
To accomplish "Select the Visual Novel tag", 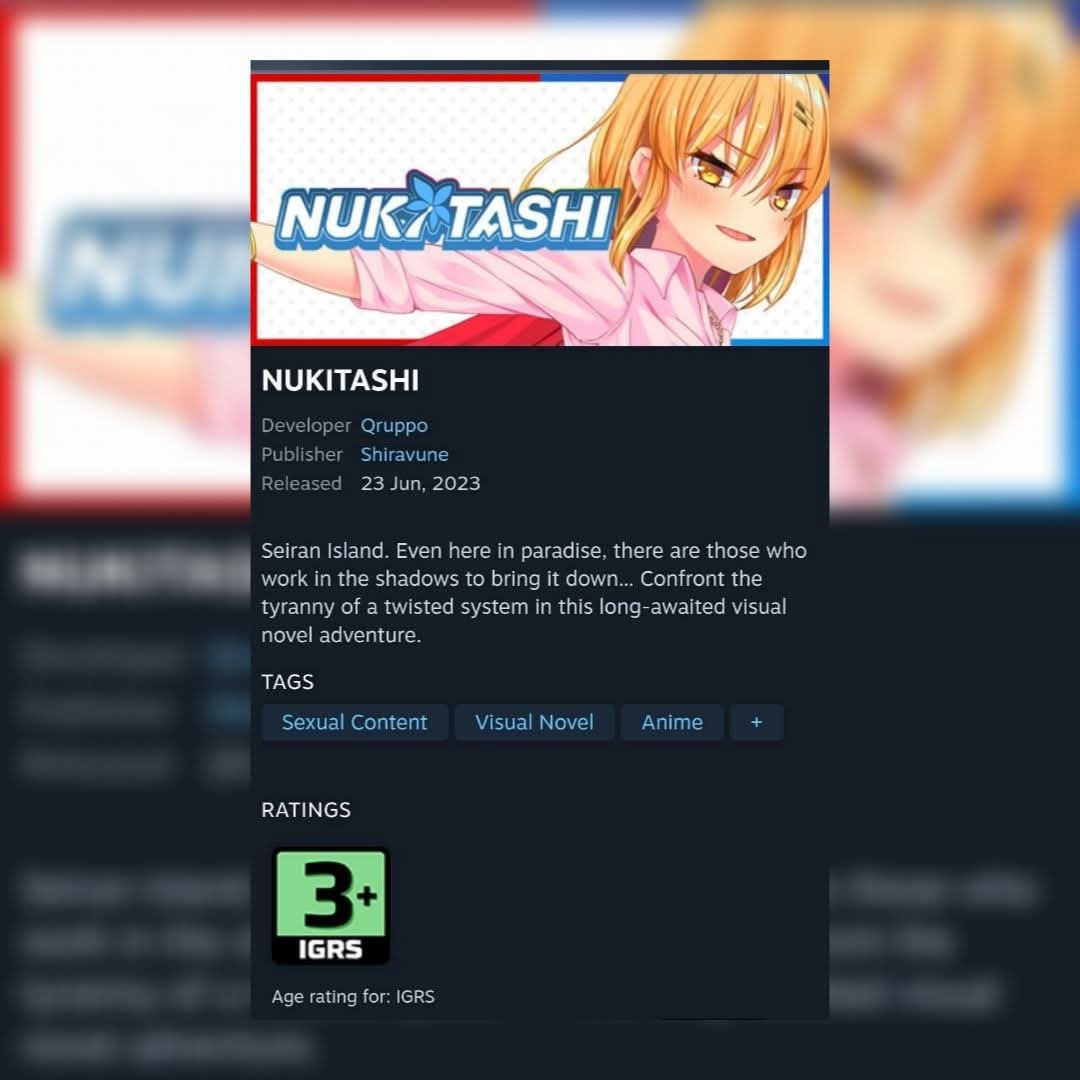I will coord(534,723).
